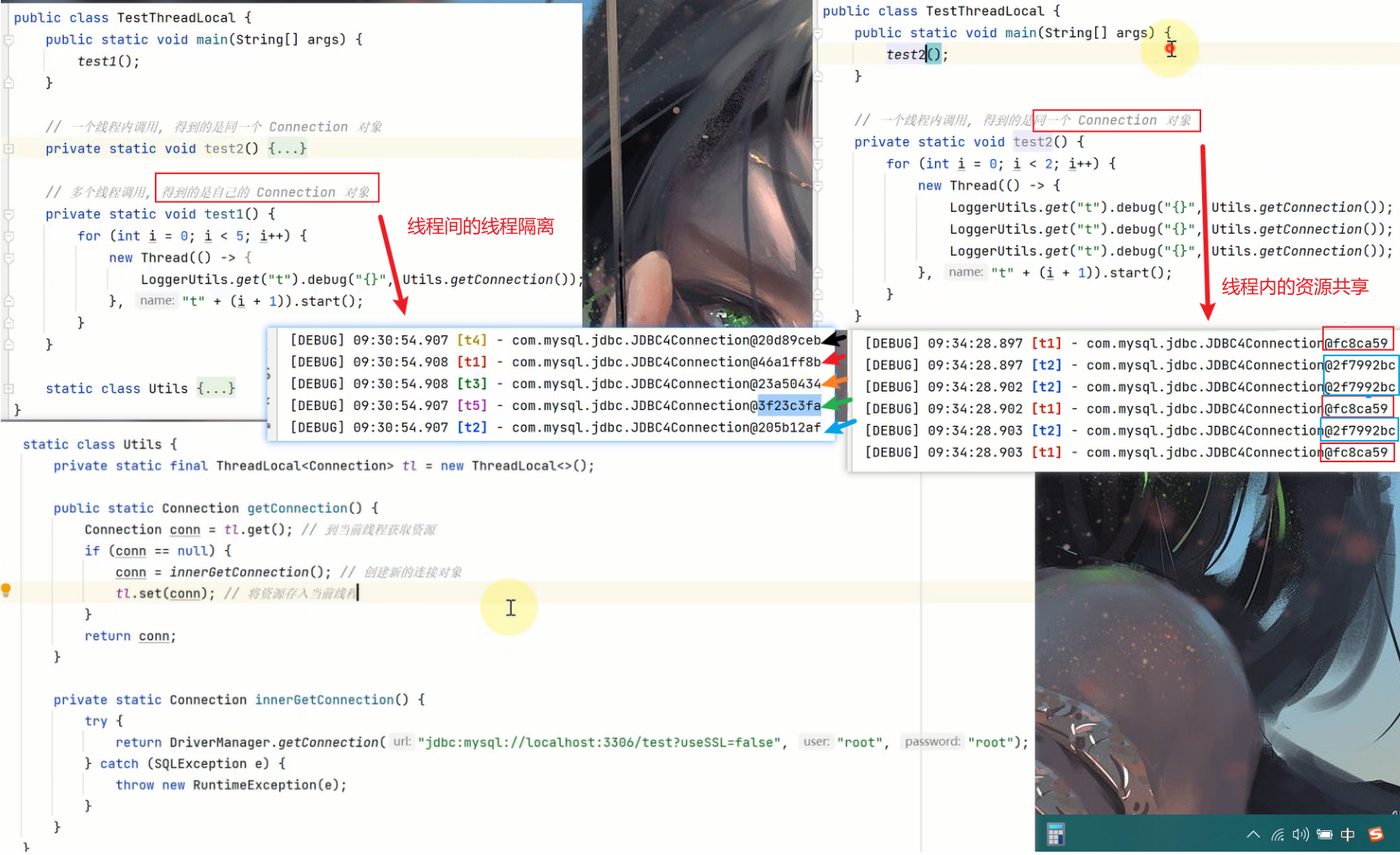1400x855 pixels.
Task: Click connection hash @20d89ceb in console
Action: click(785, 341)
